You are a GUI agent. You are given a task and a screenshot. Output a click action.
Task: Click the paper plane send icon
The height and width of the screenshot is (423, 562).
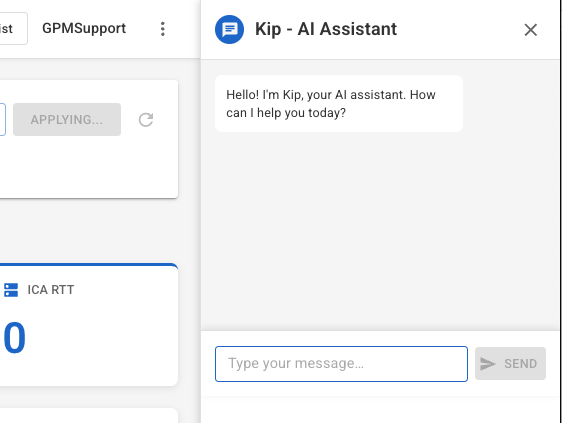pos(487,364)
